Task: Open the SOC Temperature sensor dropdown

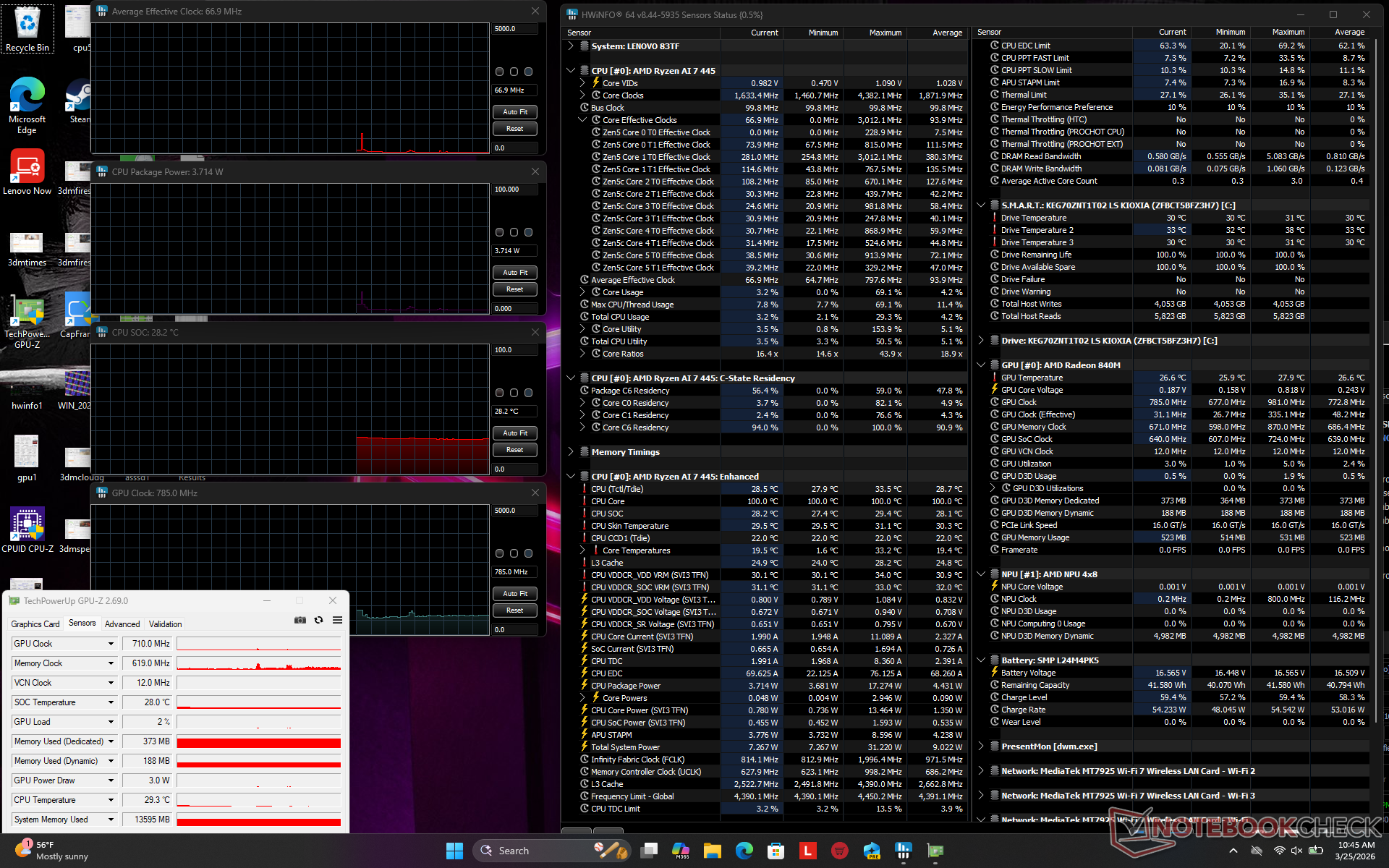Action: tap(111, 702)
